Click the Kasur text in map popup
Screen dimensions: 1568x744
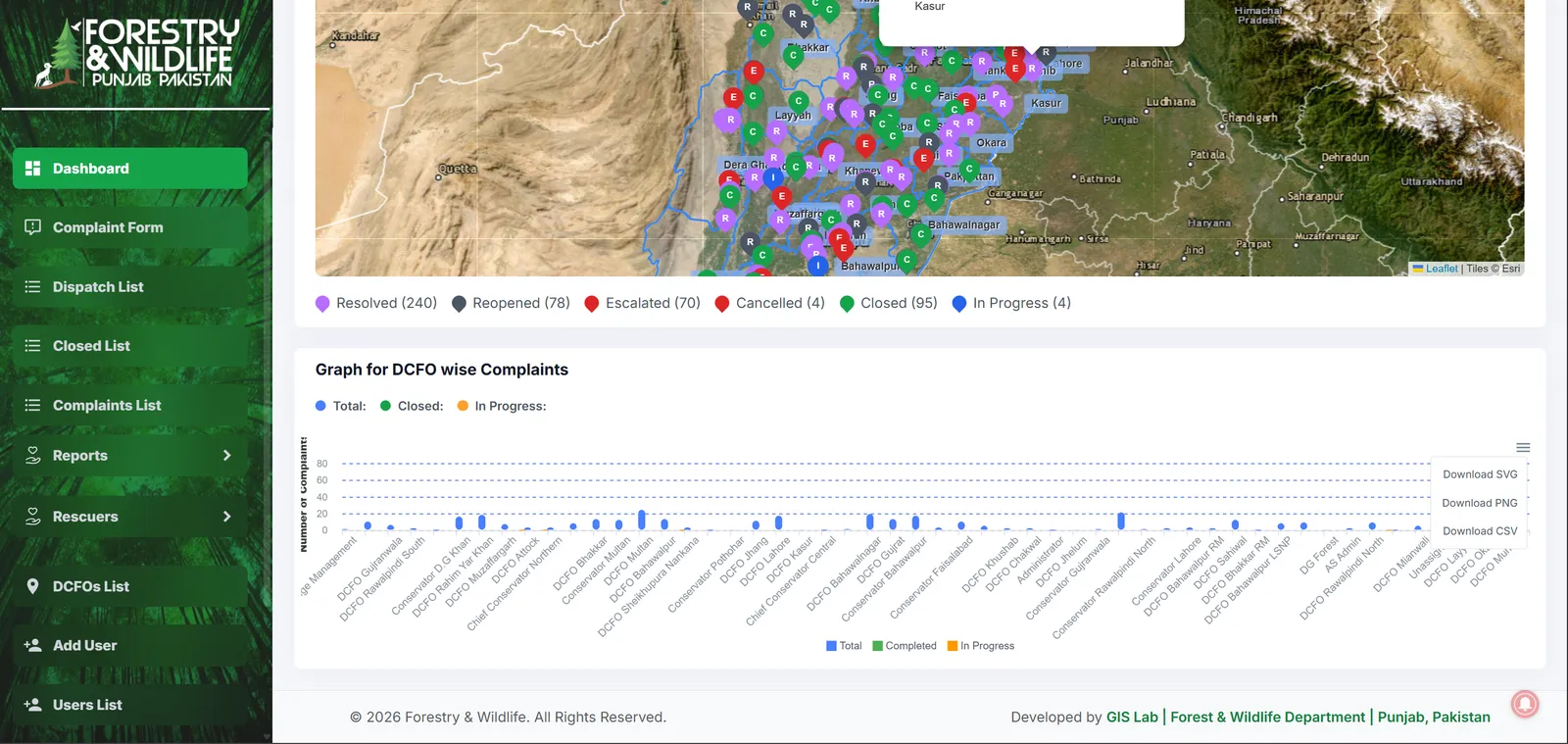click(930, 7)
